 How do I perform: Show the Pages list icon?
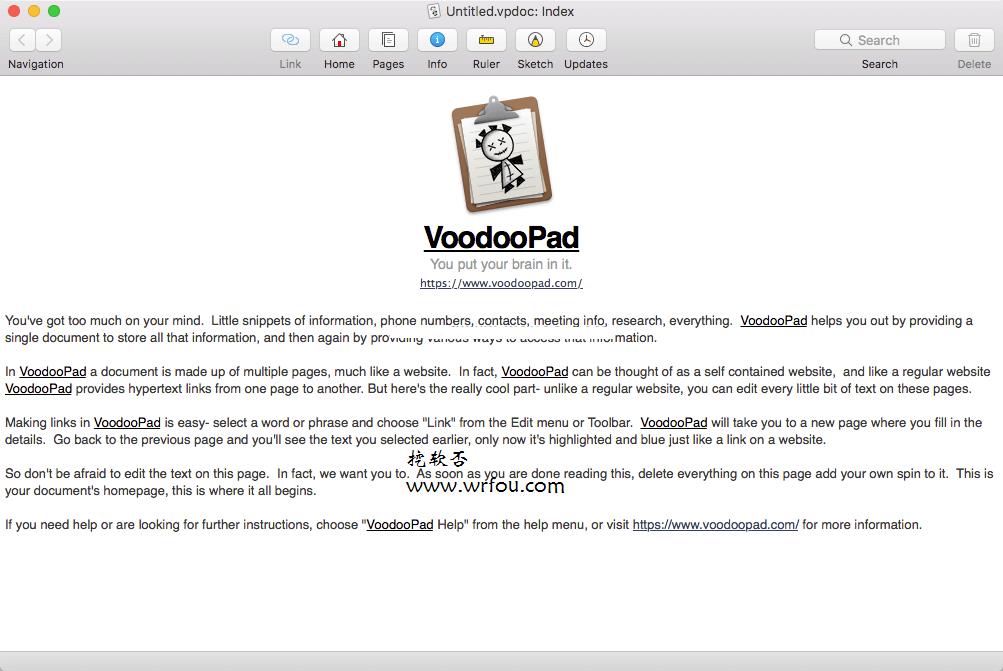coord(388,40)
